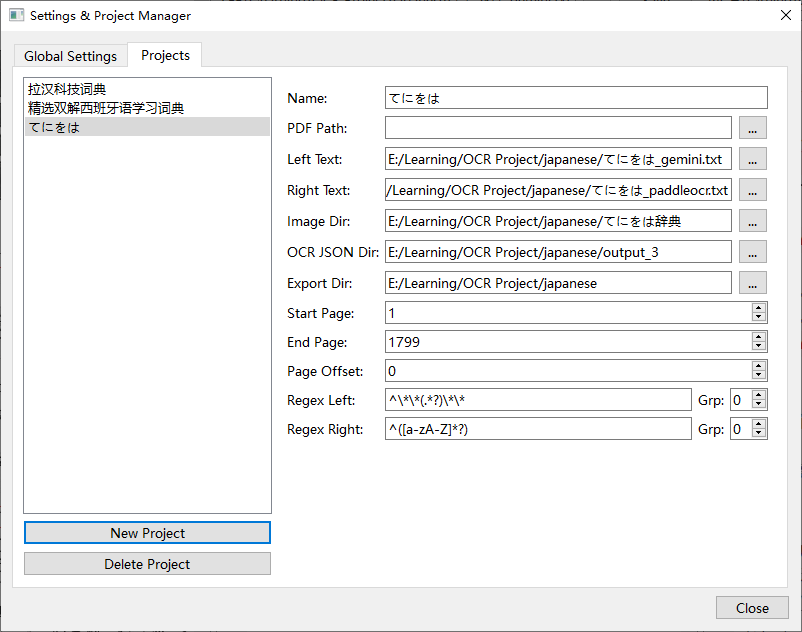Increment the Page Offset spinner
Viewport: 802px width, 632px height.
coord(759,366)
